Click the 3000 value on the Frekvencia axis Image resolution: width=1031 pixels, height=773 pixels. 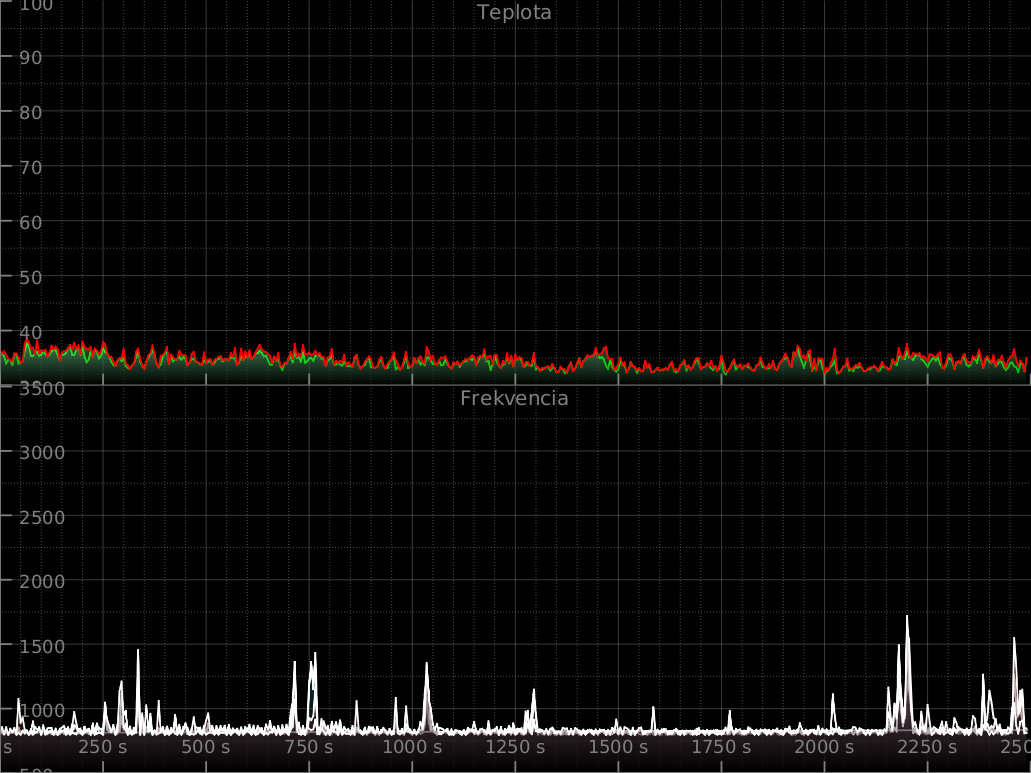click(x=42, y=453)
